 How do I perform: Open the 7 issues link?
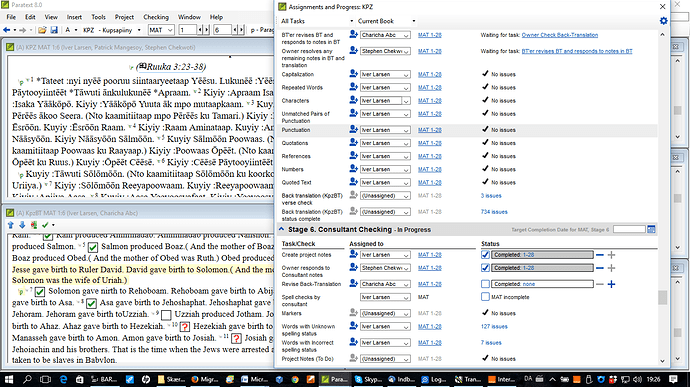point(491,343)
